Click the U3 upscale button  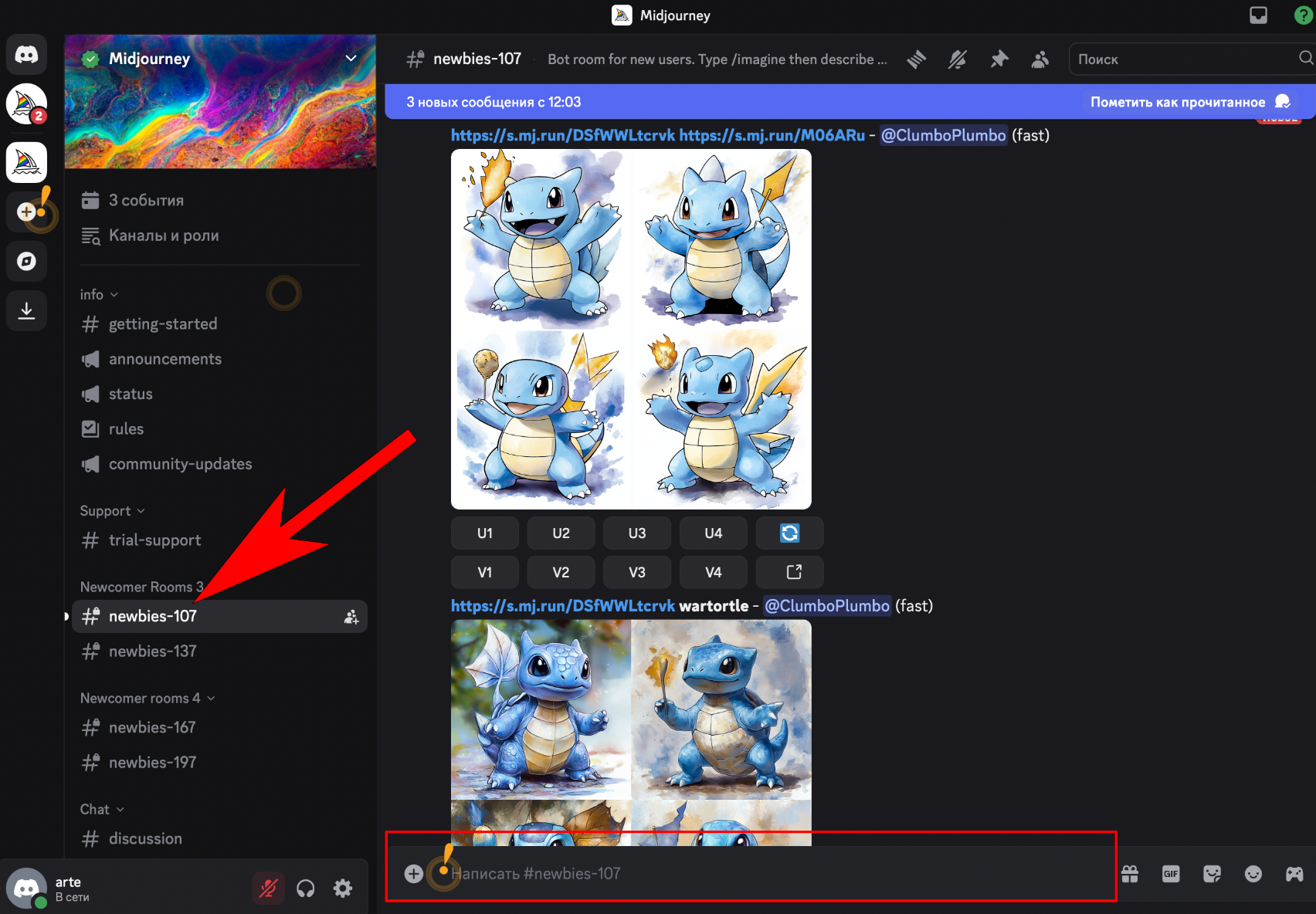click(x=637, y=533)
